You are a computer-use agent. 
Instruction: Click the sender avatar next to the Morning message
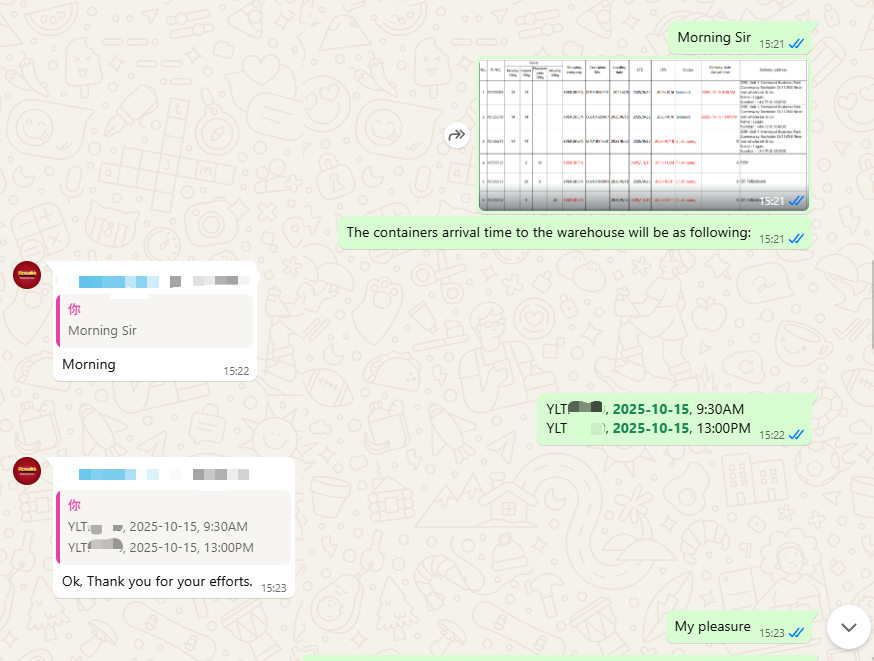[x=26, y=275]
